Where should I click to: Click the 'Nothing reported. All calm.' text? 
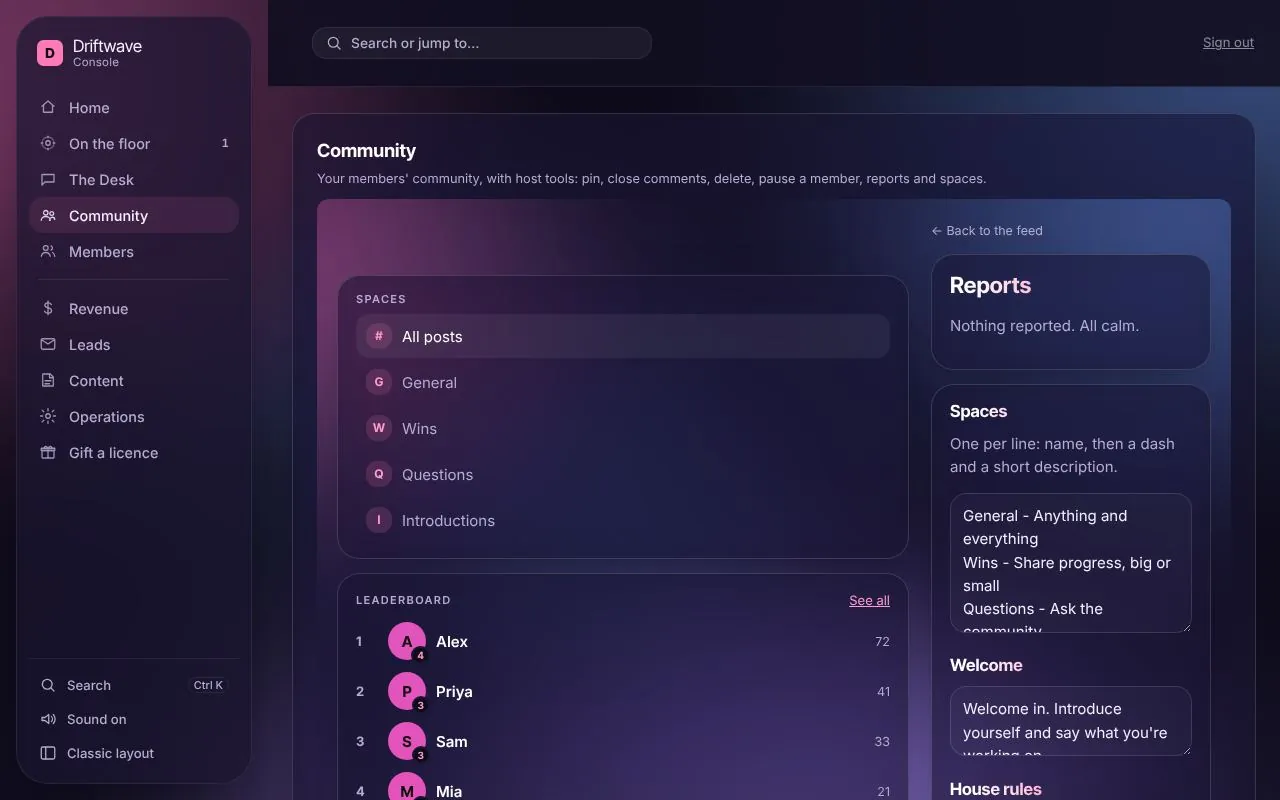[1044, 325]
